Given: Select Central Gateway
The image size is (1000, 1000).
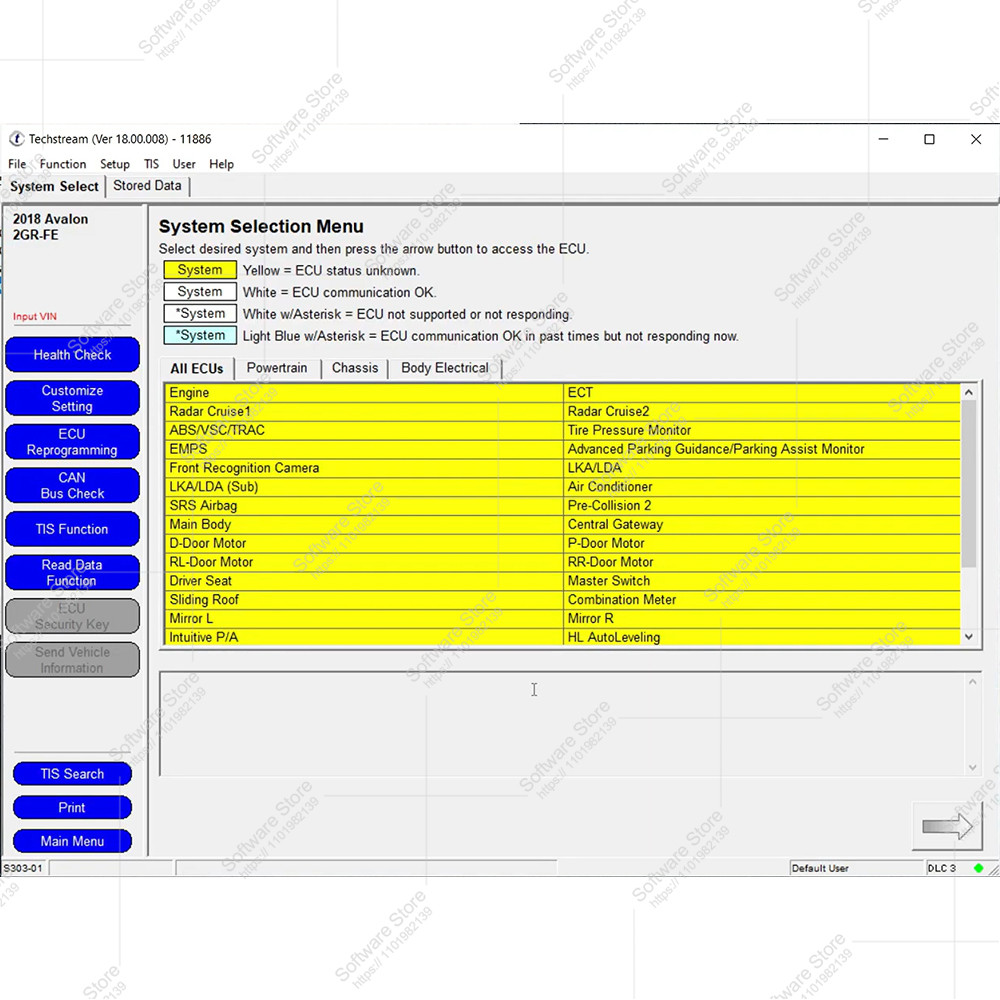Looking at the screenshot, I should point(762,524).
